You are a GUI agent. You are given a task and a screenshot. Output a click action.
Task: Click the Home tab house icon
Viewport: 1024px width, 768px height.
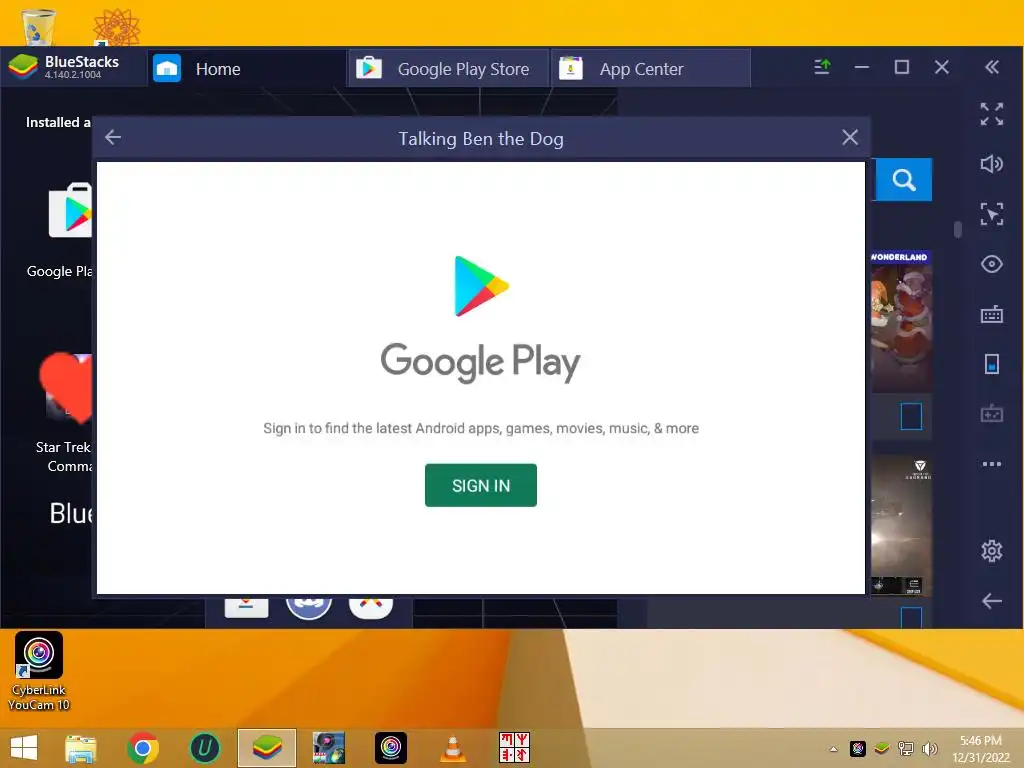pos(167,69)
